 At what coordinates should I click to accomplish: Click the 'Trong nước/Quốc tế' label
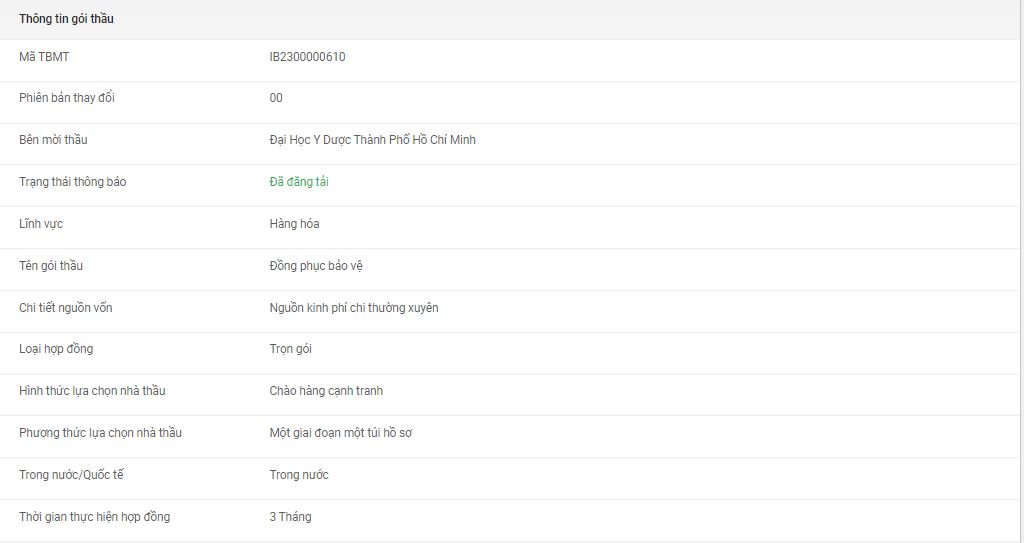click(x=71, y=475)
